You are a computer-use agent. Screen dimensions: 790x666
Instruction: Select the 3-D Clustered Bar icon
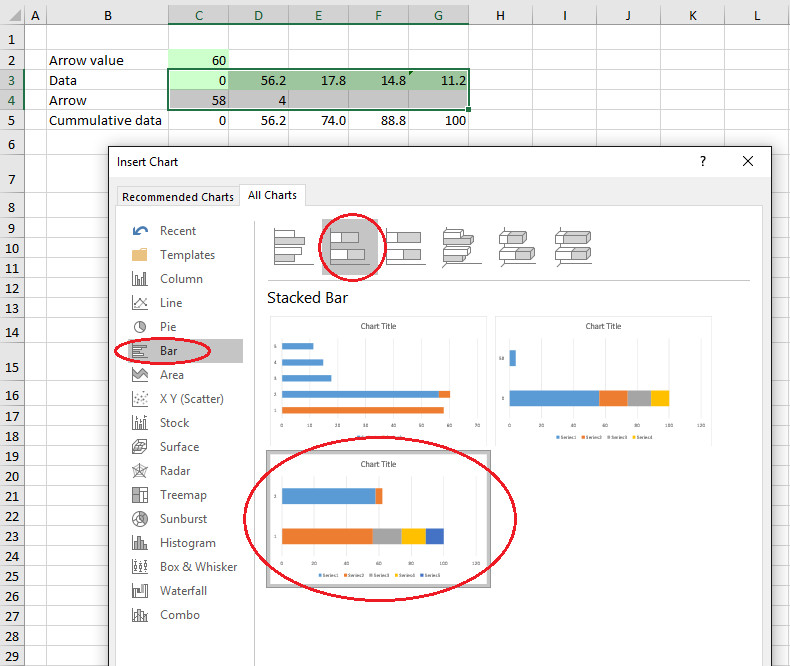(463, 245)
